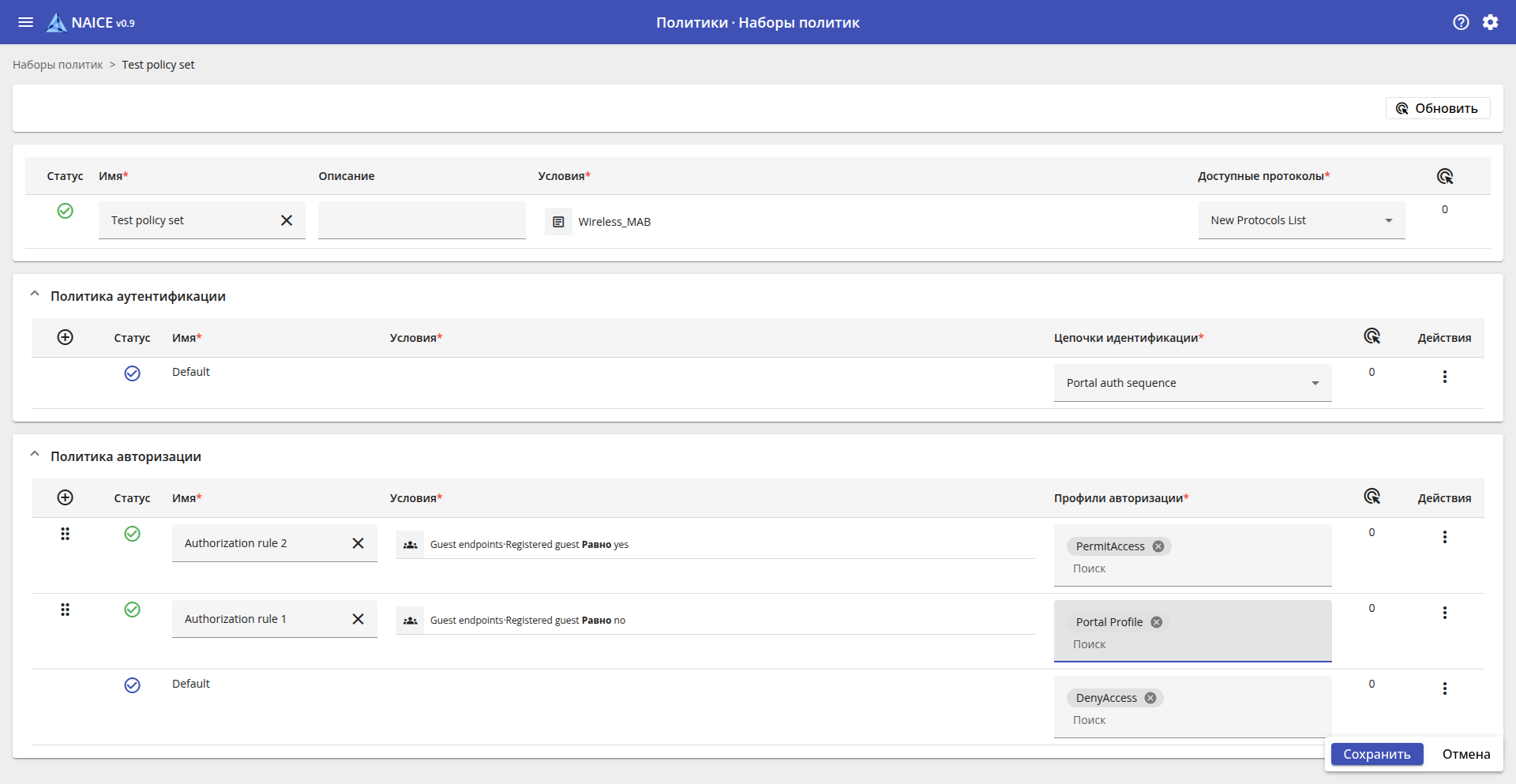Image resolution: width=1516 pixels, height=784 pixels.
Task: Add a new authorization policy rule
Action: [x=66, y=497]
